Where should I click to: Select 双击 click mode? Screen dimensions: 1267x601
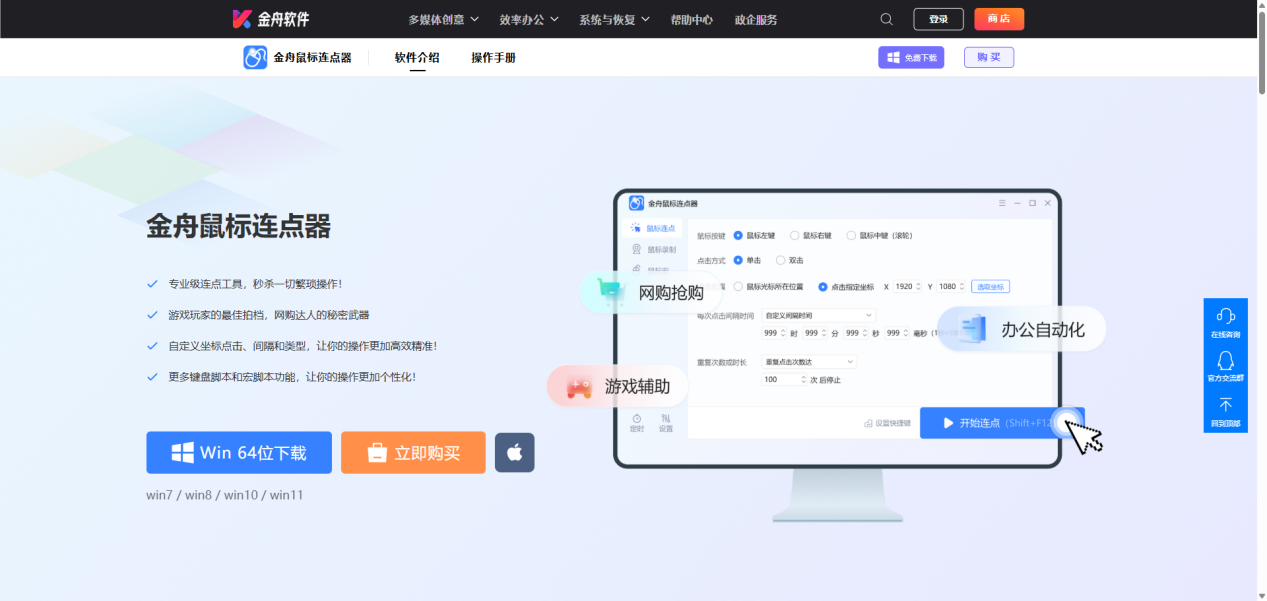tap(781, 260)
